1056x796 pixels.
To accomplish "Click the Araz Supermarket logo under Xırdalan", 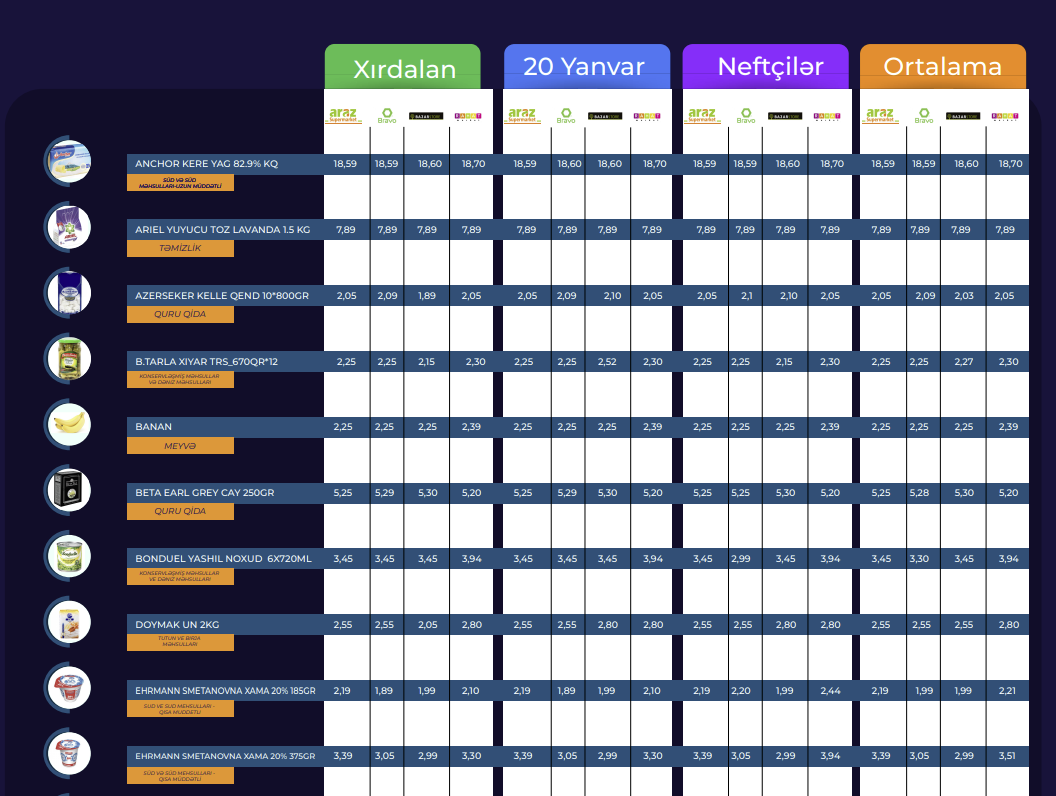I will [344, 116].
